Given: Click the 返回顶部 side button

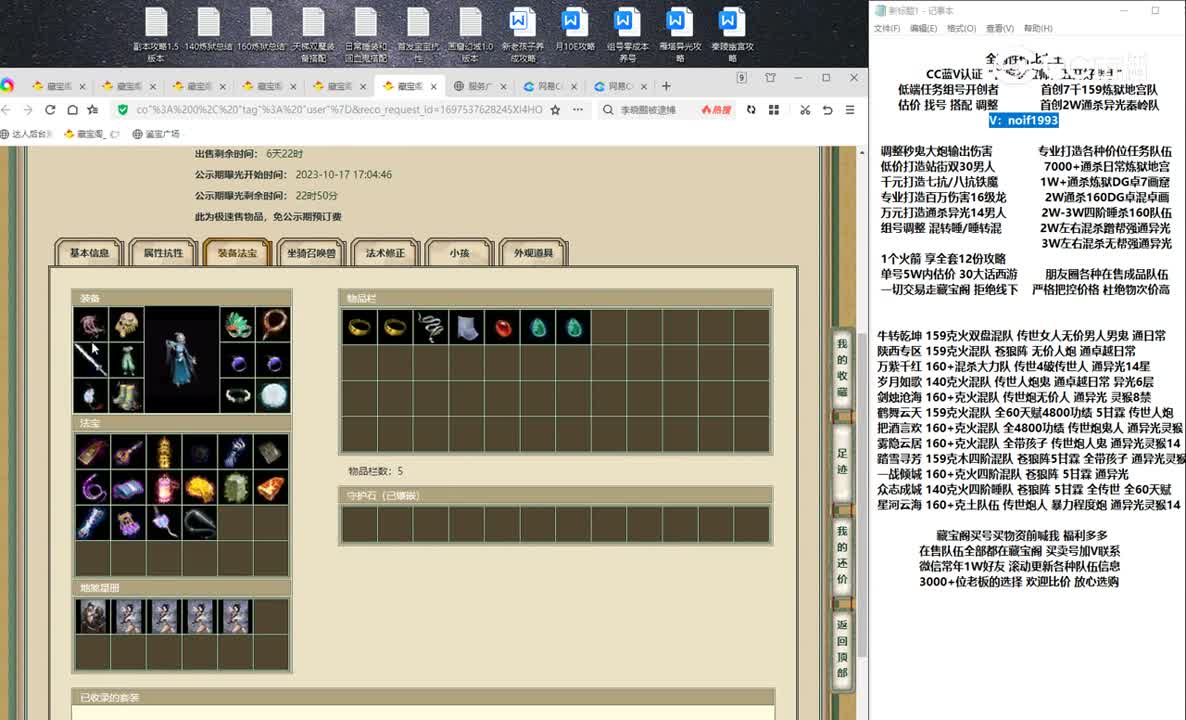Looking at the screenshot, I should click(x=842, y=649).
